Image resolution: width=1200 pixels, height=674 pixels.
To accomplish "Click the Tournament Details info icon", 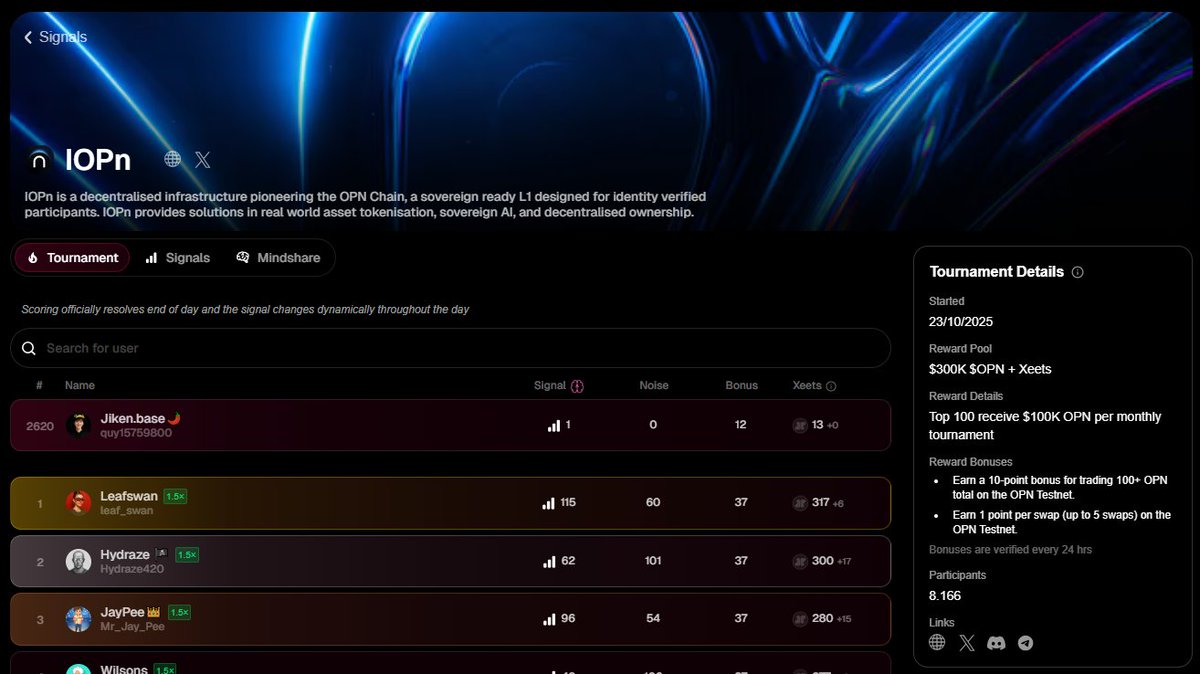I will click(x=1077, y=272).
